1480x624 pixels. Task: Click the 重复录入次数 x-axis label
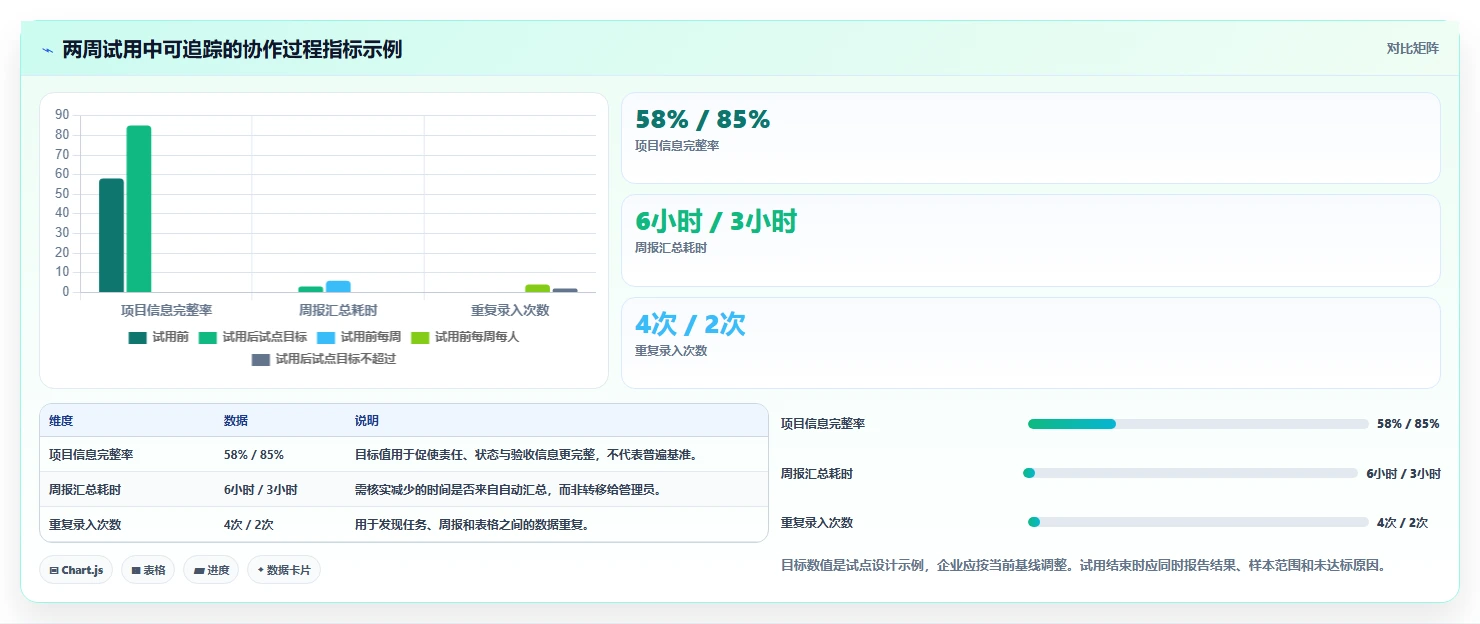click(x=510, y=311)
